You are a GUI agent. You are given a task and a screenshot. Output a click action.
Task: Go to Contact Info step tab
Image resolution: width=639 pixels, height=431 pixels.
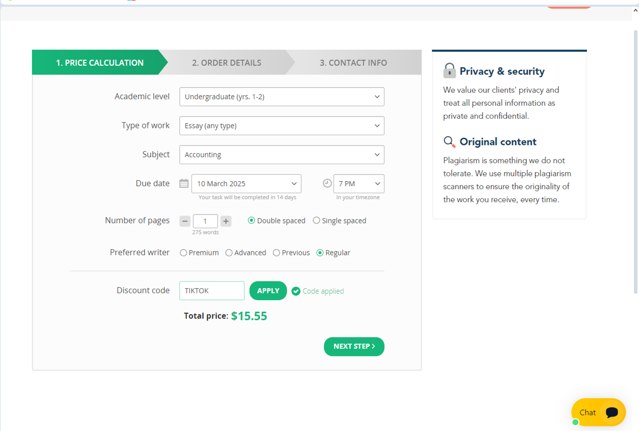coord(353,63)
